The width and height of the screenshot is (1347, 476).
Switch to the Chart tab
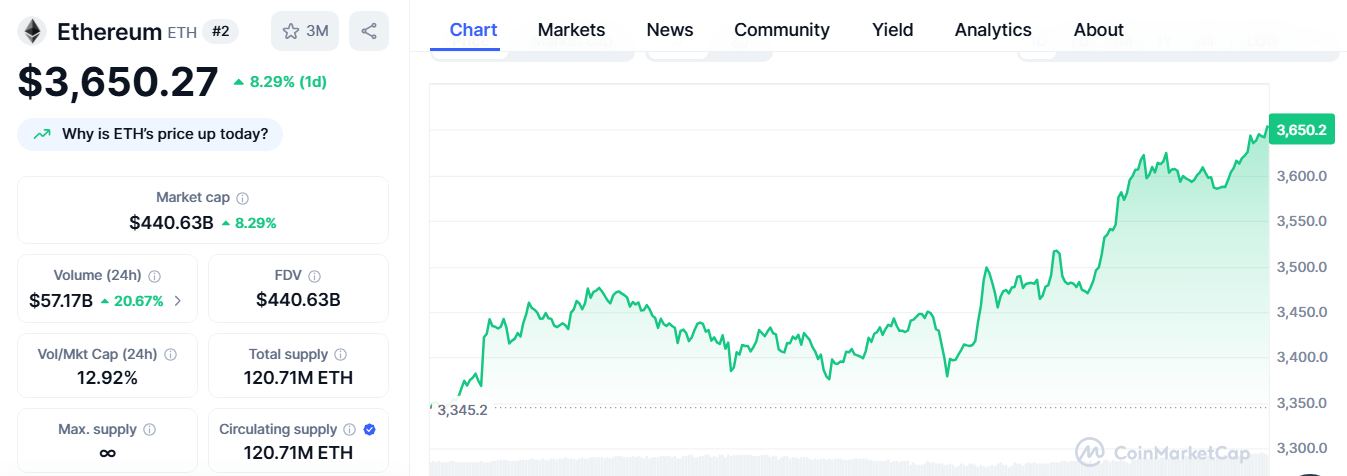click(474, 30)
